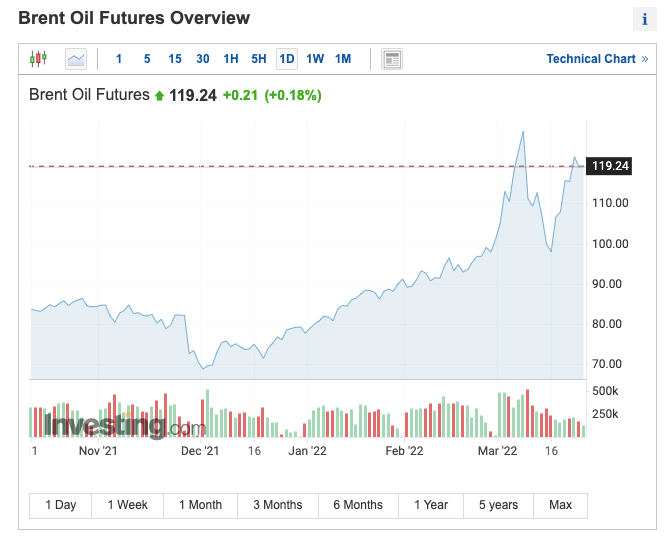Click the green up-arrow price indicator

tap(159, 96)
